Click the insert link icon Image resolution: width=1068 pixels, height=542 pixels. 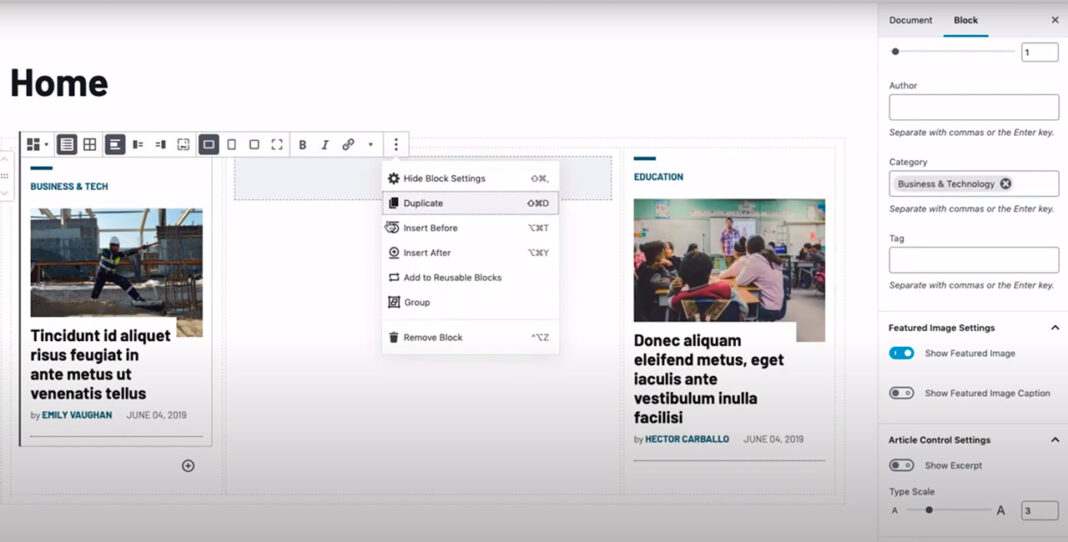(x=348, y=145)
